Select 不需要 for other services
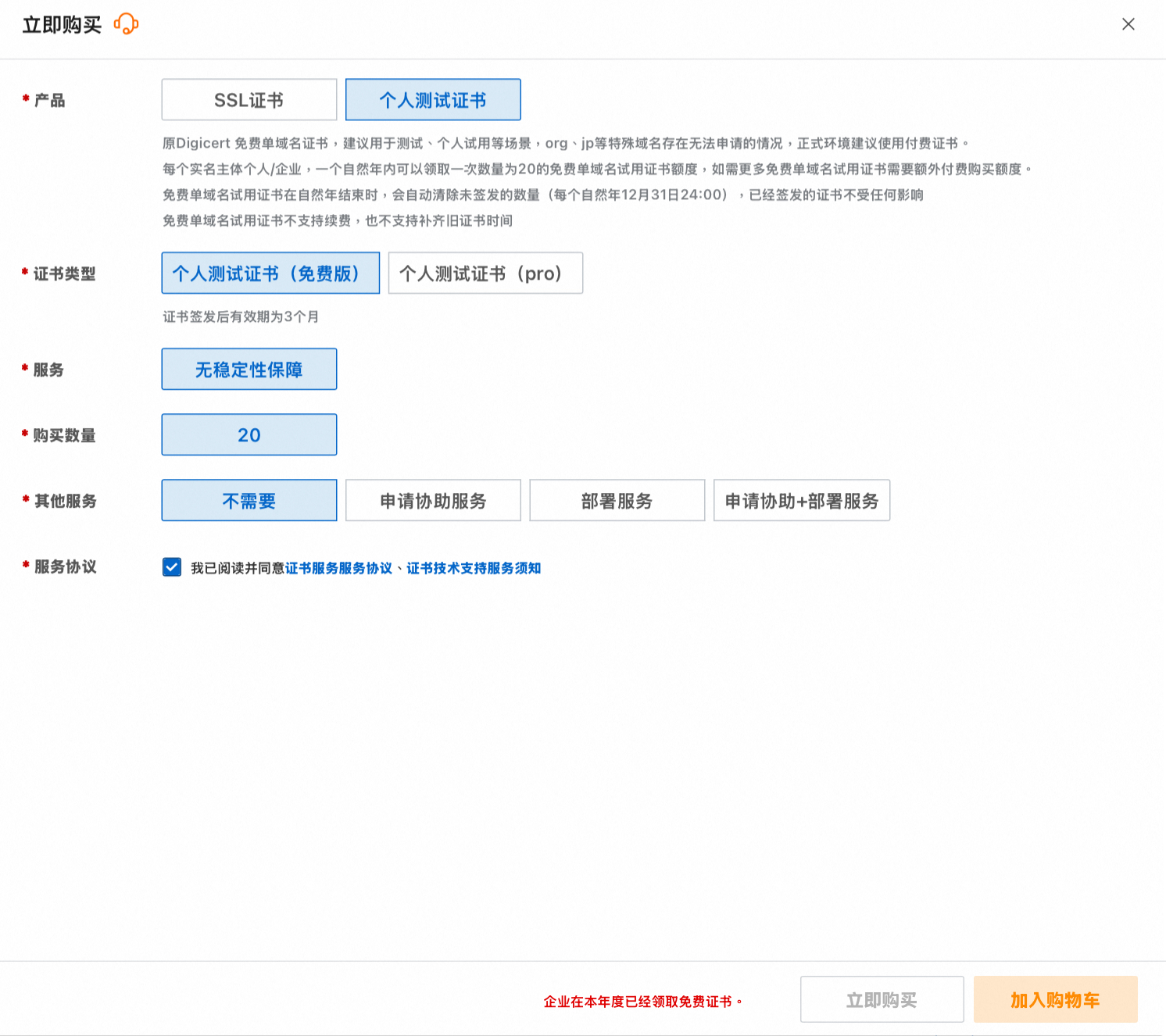This screenshot has width=1166, height=1036. (x=249, y=500)
